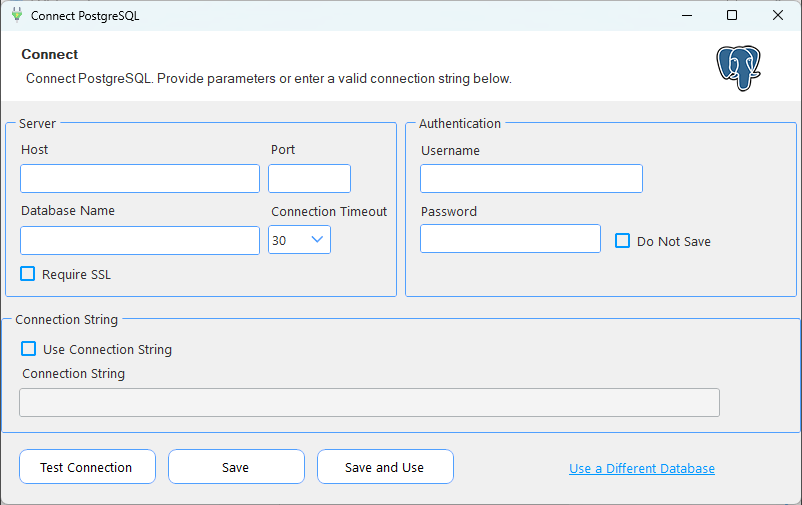The width and height of the screenshot is (802, 505).
Task: Check the Do Not Save password option
Action: click(x=622, y=240)
